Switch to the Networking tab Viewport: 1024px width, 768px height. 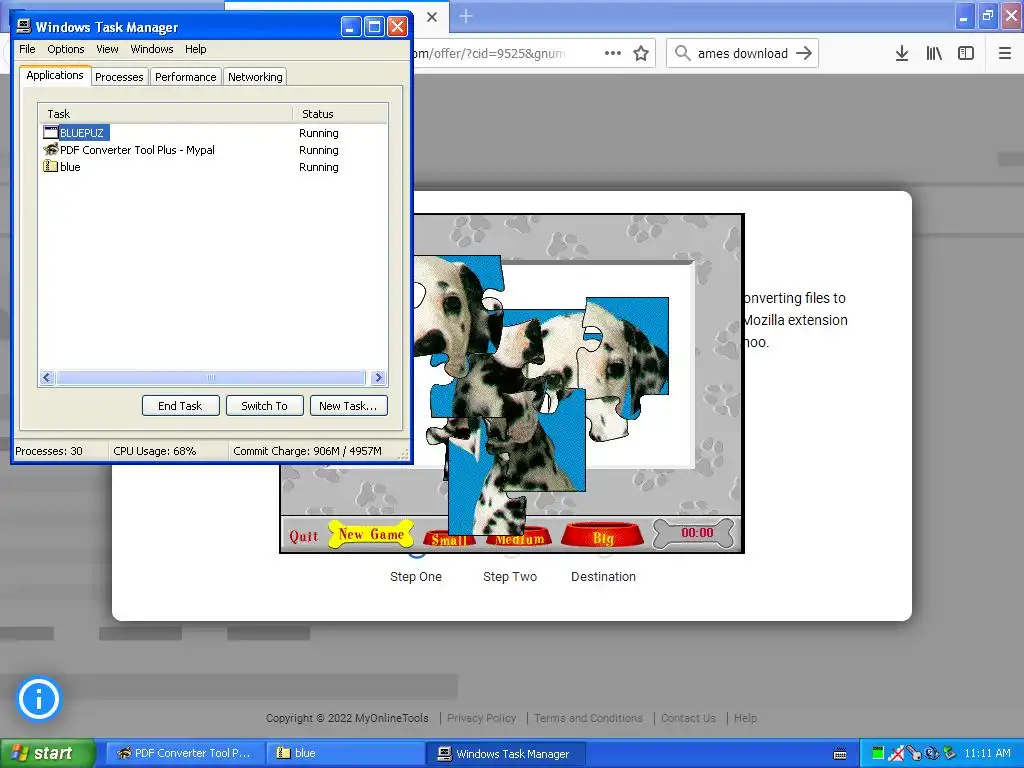255,76
